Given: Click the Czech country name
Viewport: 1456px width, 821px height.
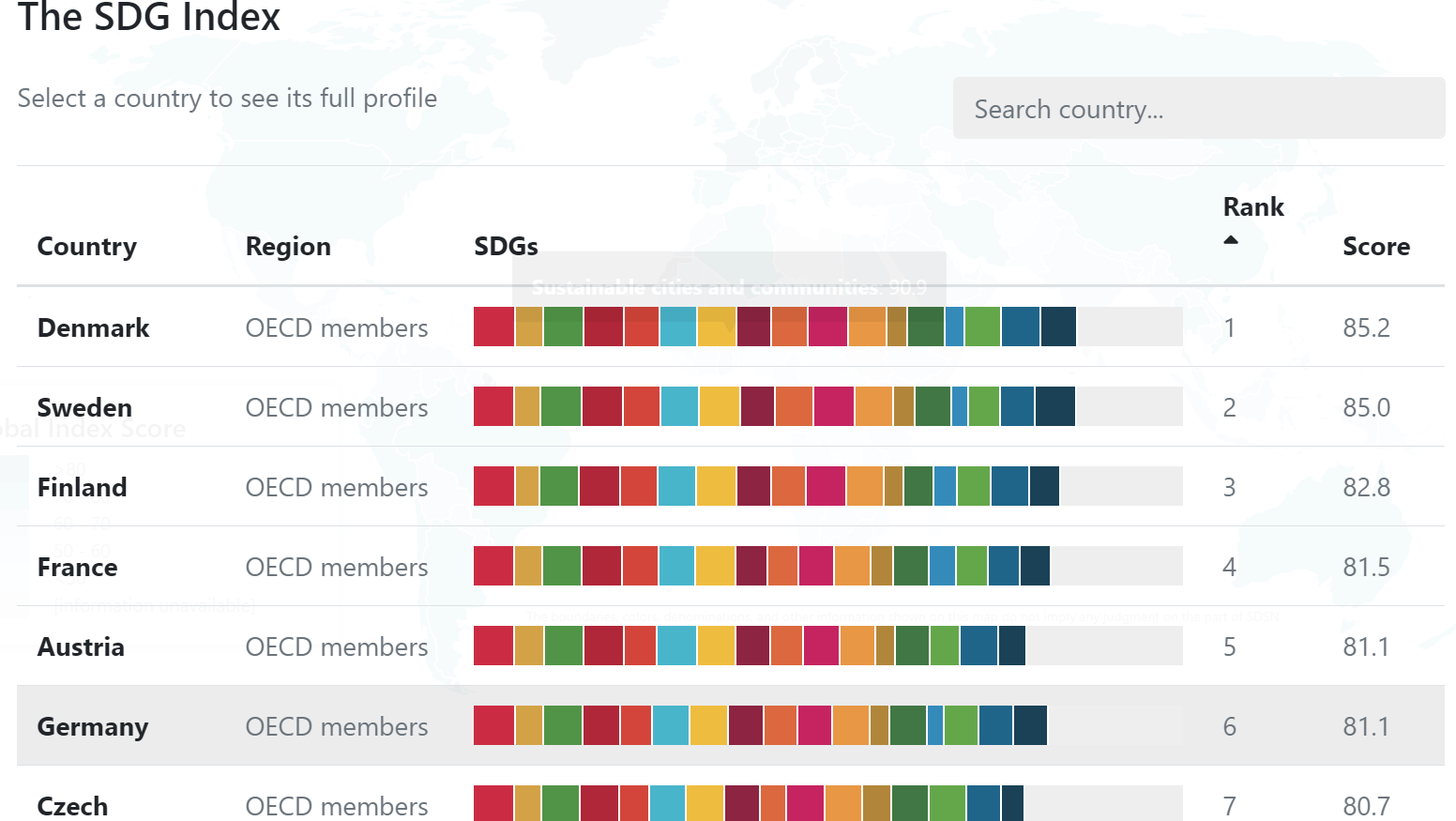Looking at the screenshot, I should (x=72, y=805).
